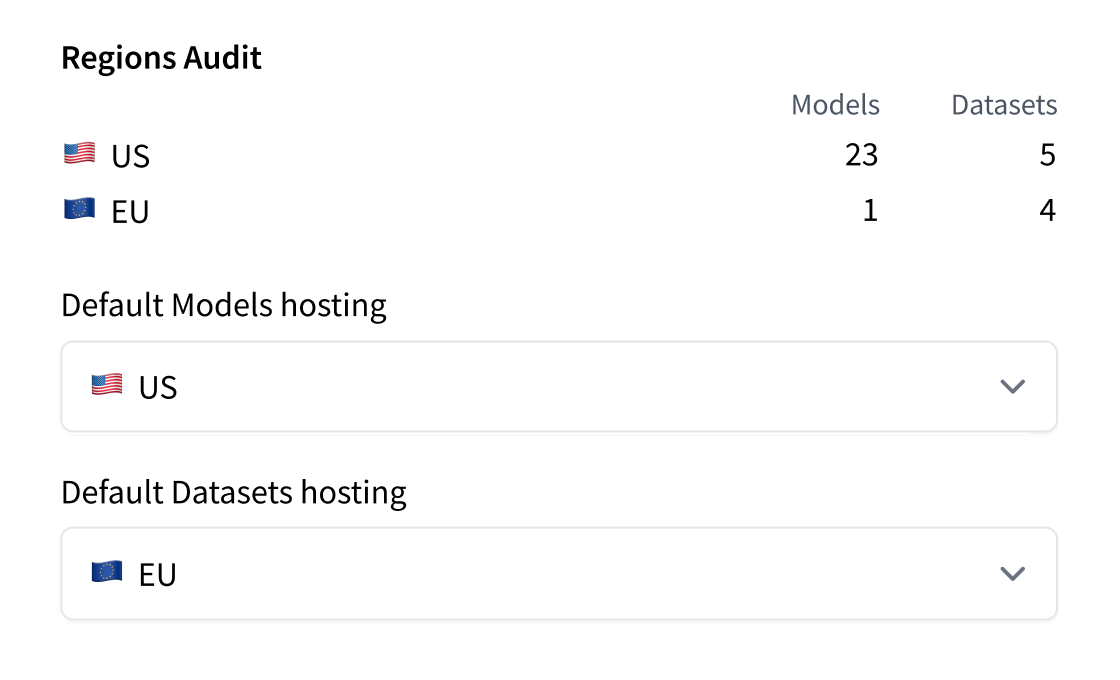The height and width of the screenshot is (680, 1120).
Task: Click the Regions Audit heading
Action: tap(161, 58)
